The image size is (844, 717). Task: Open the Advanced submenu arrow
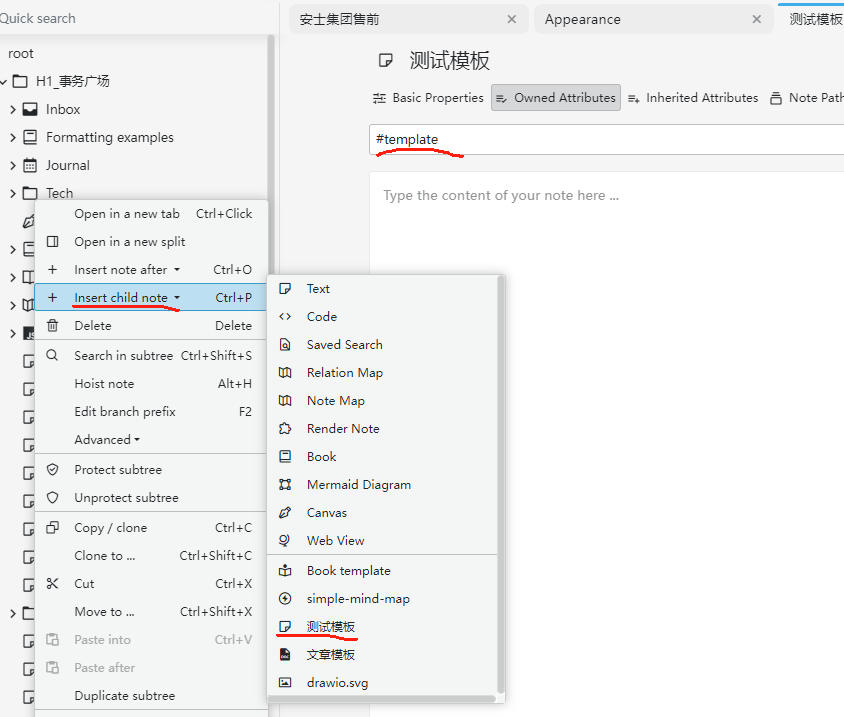tap(137, 440)
